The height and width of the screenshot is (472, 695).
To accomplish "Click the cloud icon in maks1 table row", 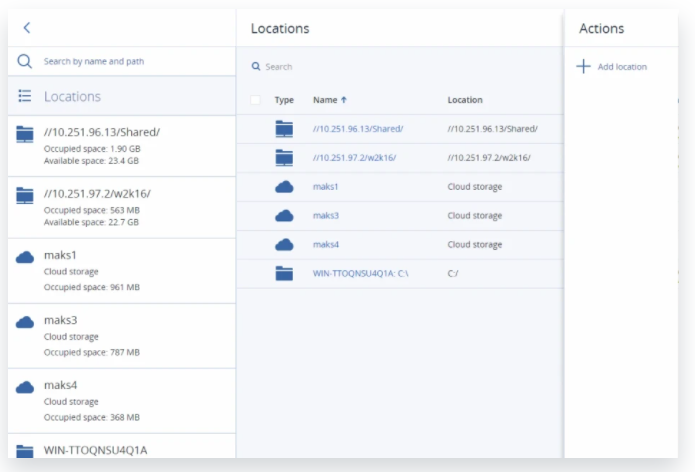I will (285, 187).
